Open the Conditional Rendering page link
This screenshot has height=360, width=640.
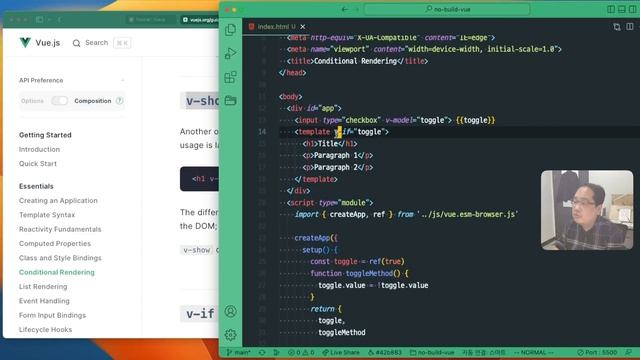pos(56,272)
